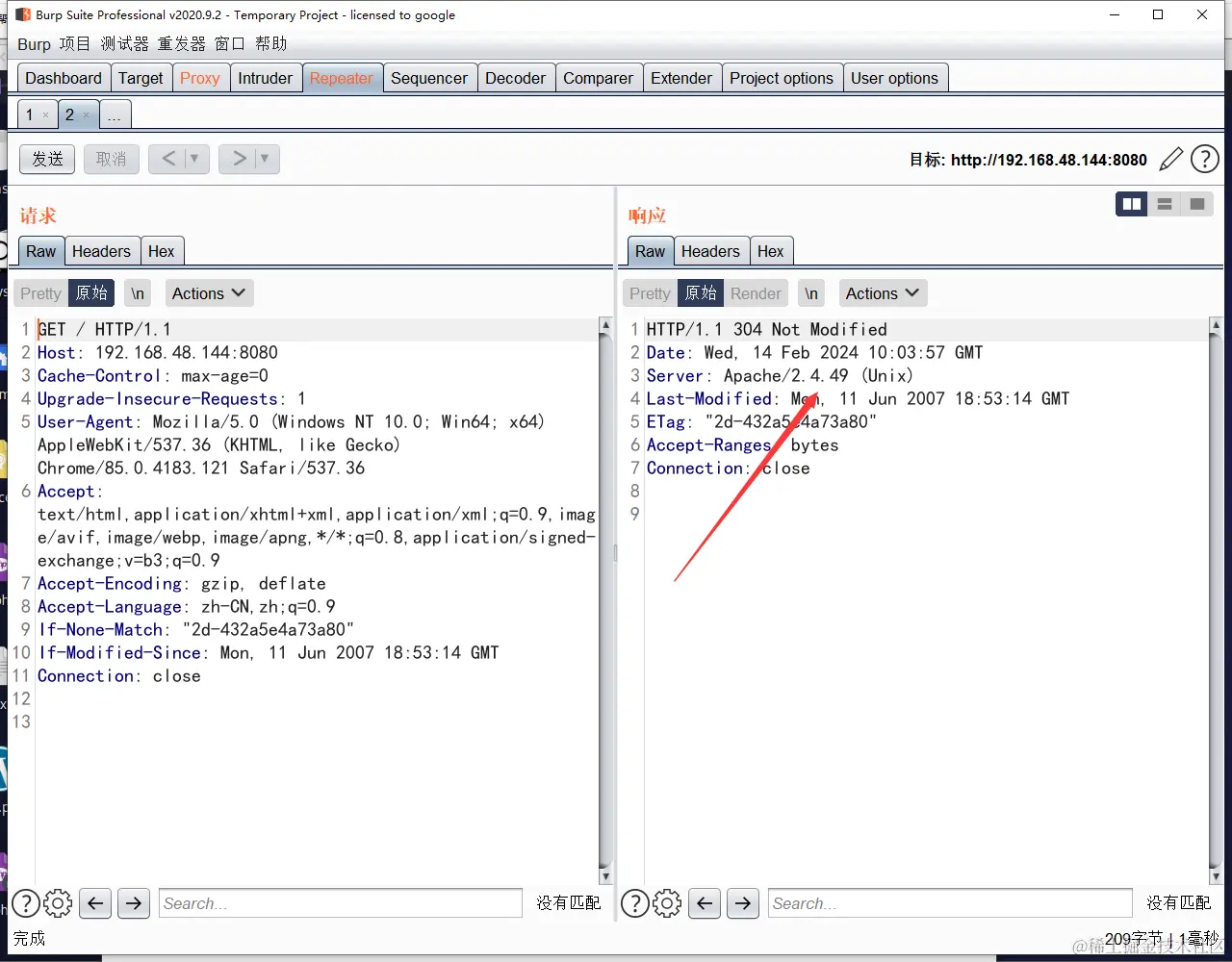This screenshot has height=962, width=1232.
Task: Open the 项目 menu
Action: [x=74, y=44]
